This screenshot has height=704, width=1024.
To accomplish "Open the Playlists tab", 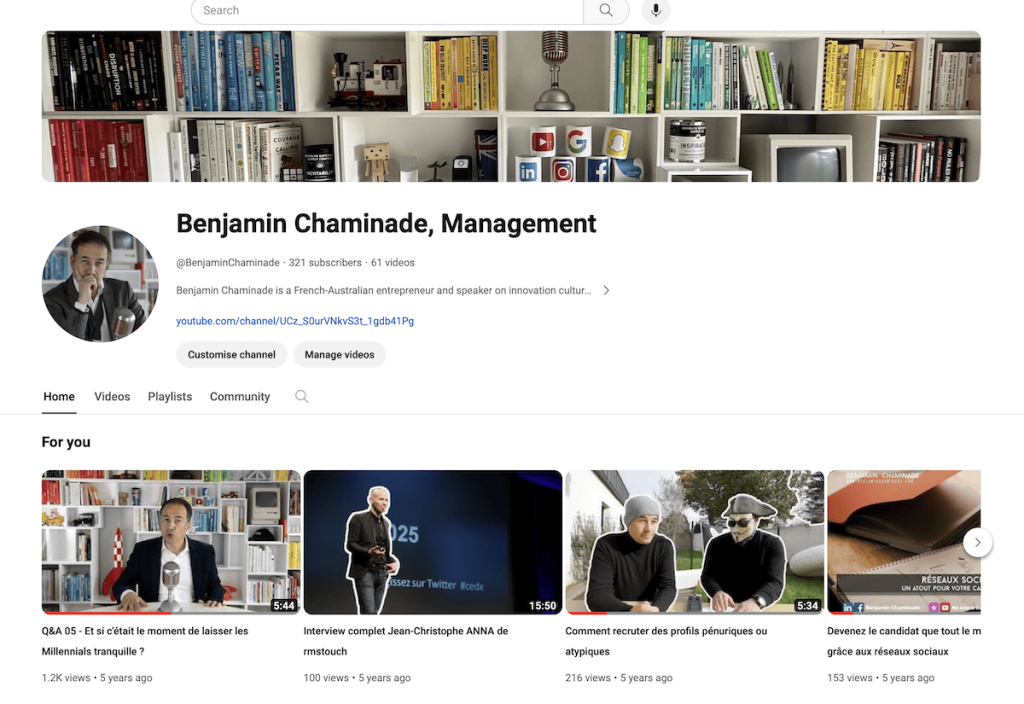I will (170, 396).
